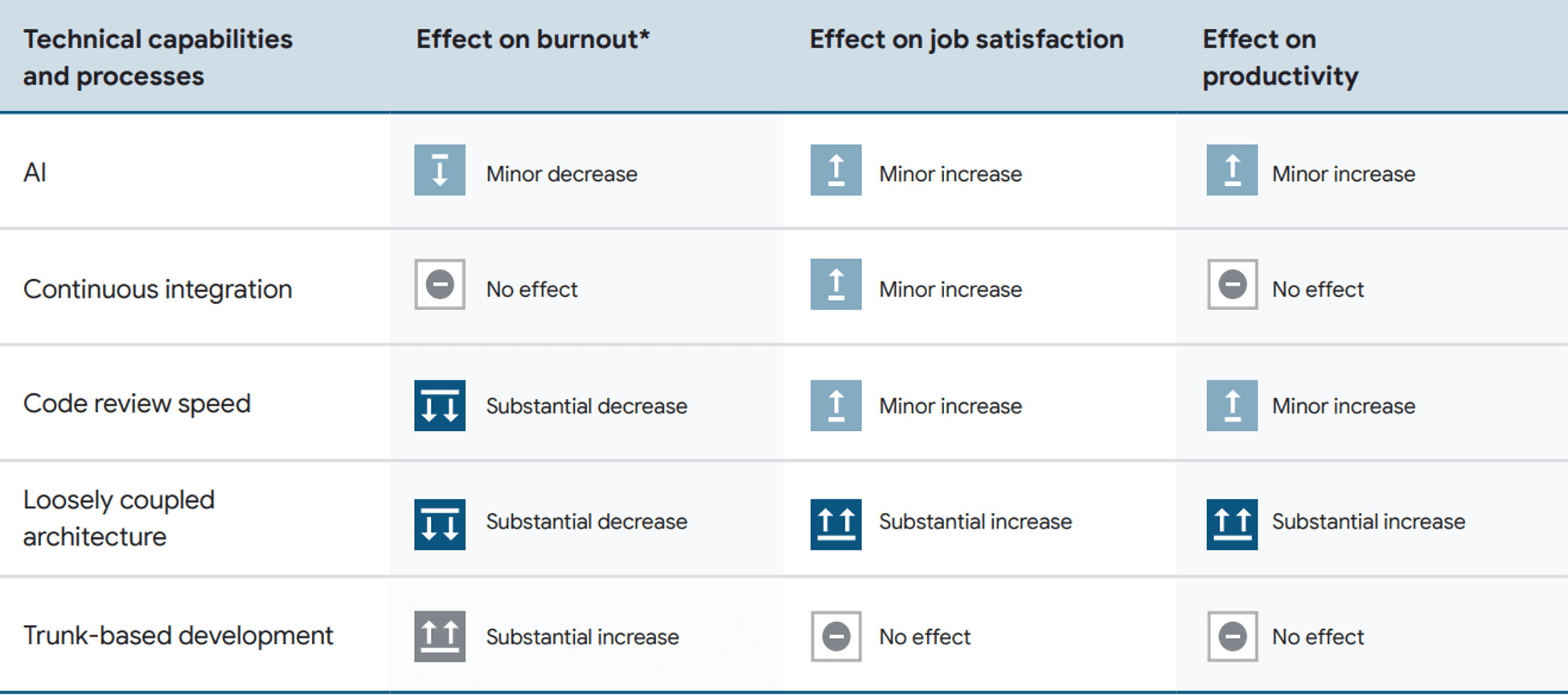
Task: Click the AI job satisfaction up-arrow icon
Action: pyautogui.click(x=835, y=170)
